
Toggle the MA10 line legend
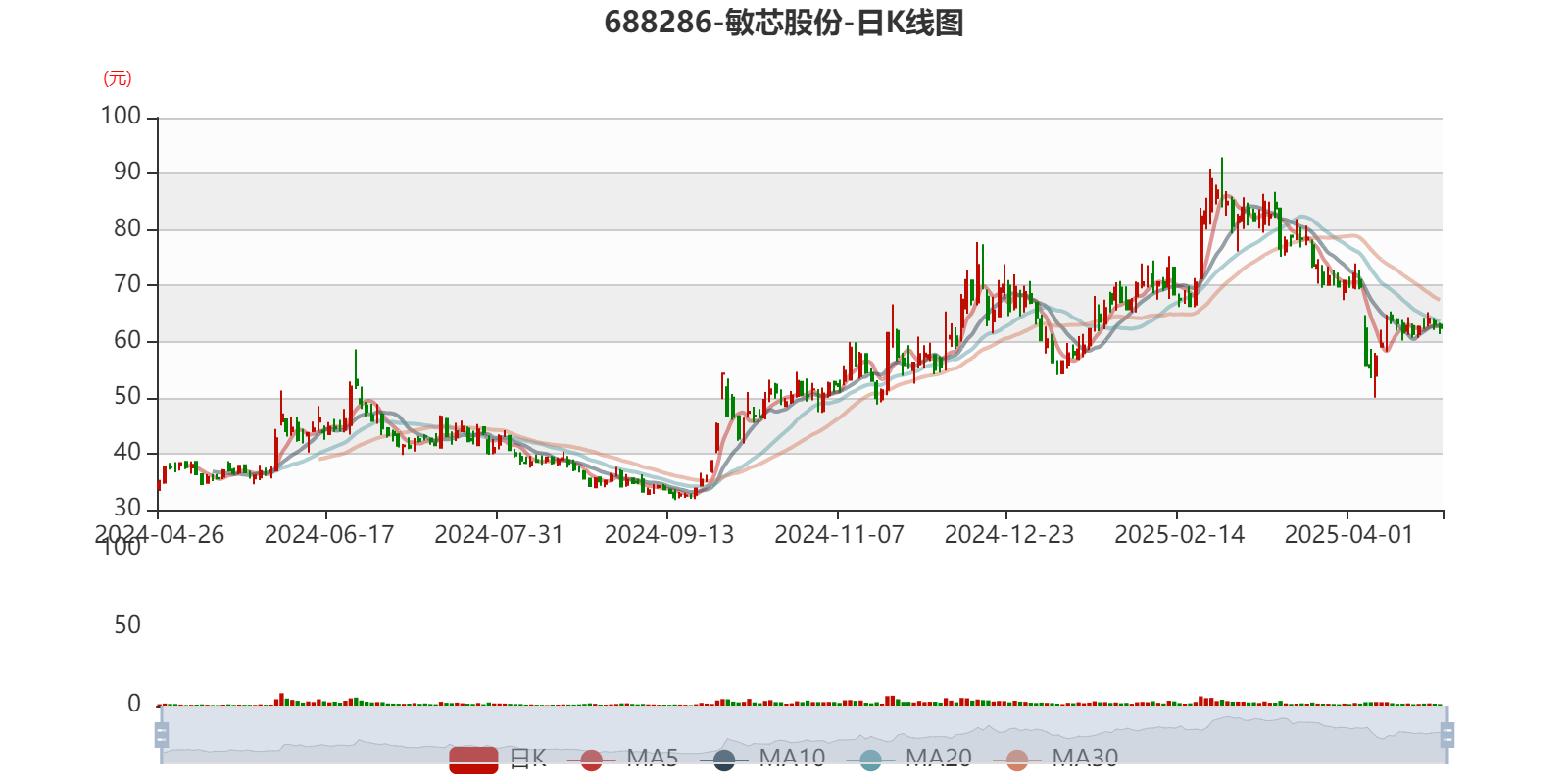762,759
